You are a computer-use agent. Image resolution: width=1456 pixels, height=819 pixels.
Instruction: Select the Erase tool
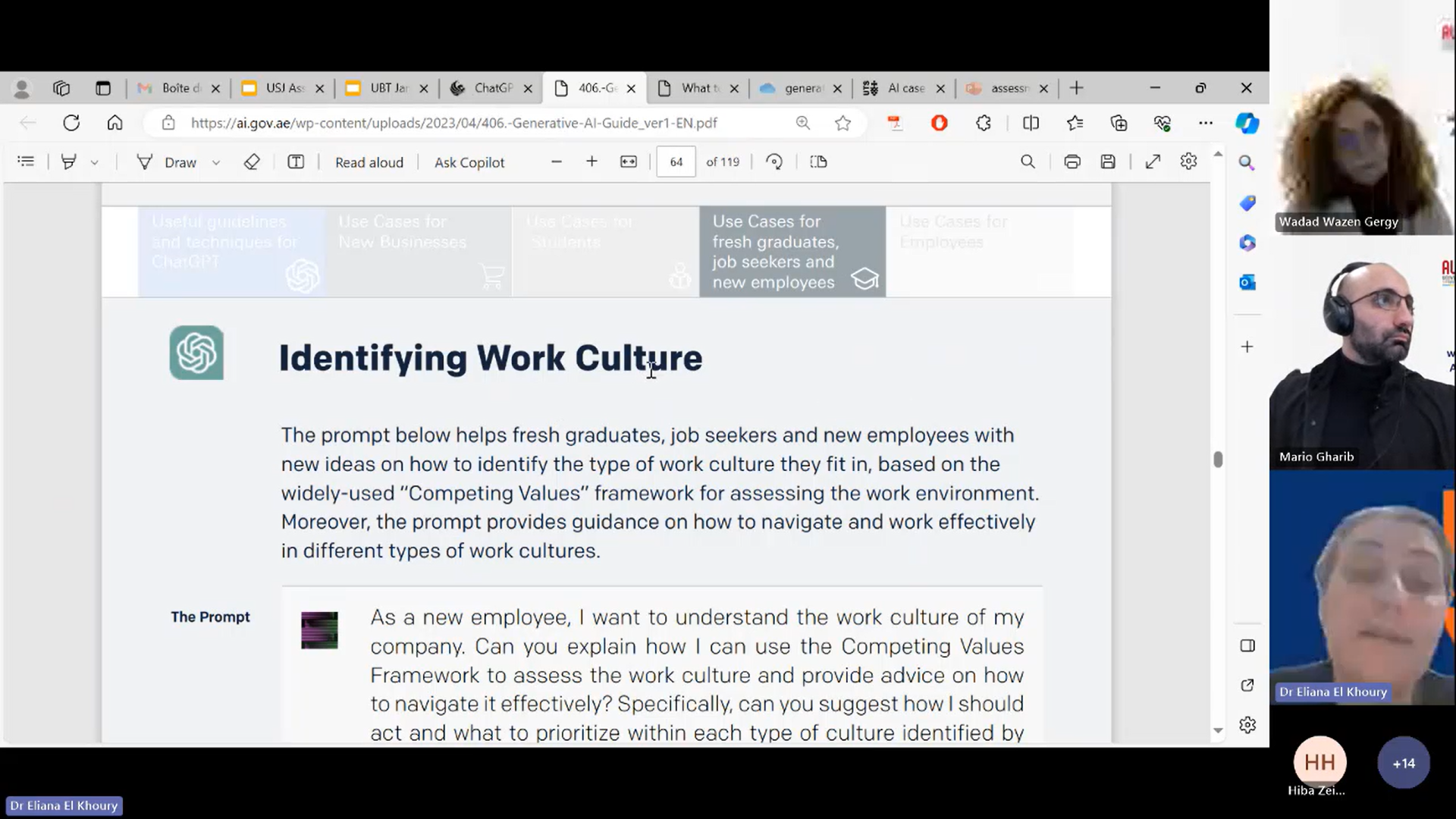(252, 162)
